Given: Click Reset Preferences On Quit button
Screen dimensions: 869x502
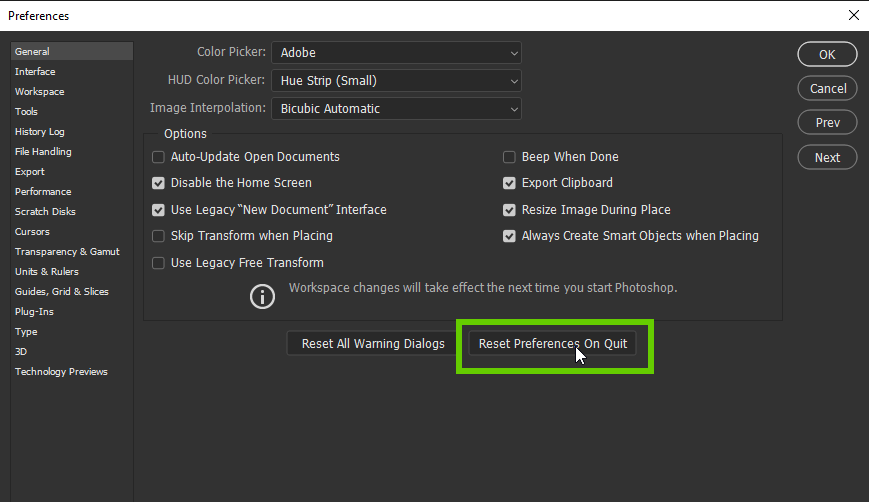Looking at the screenshot, I should [x=553, y=344].
